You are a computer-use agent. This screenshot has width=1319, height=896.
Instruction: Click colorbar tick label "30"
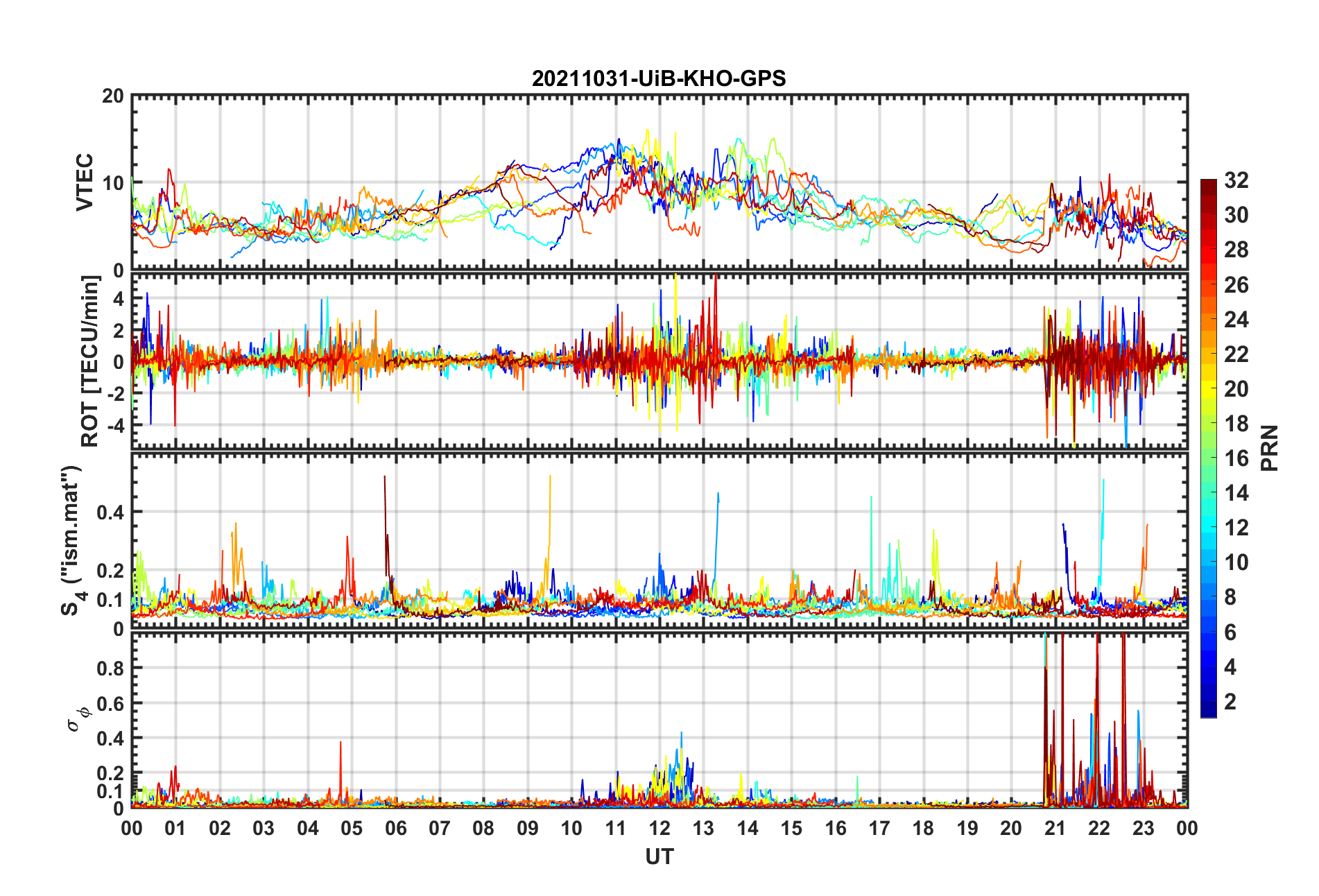pyautogui.click(x=1236, y=215)
